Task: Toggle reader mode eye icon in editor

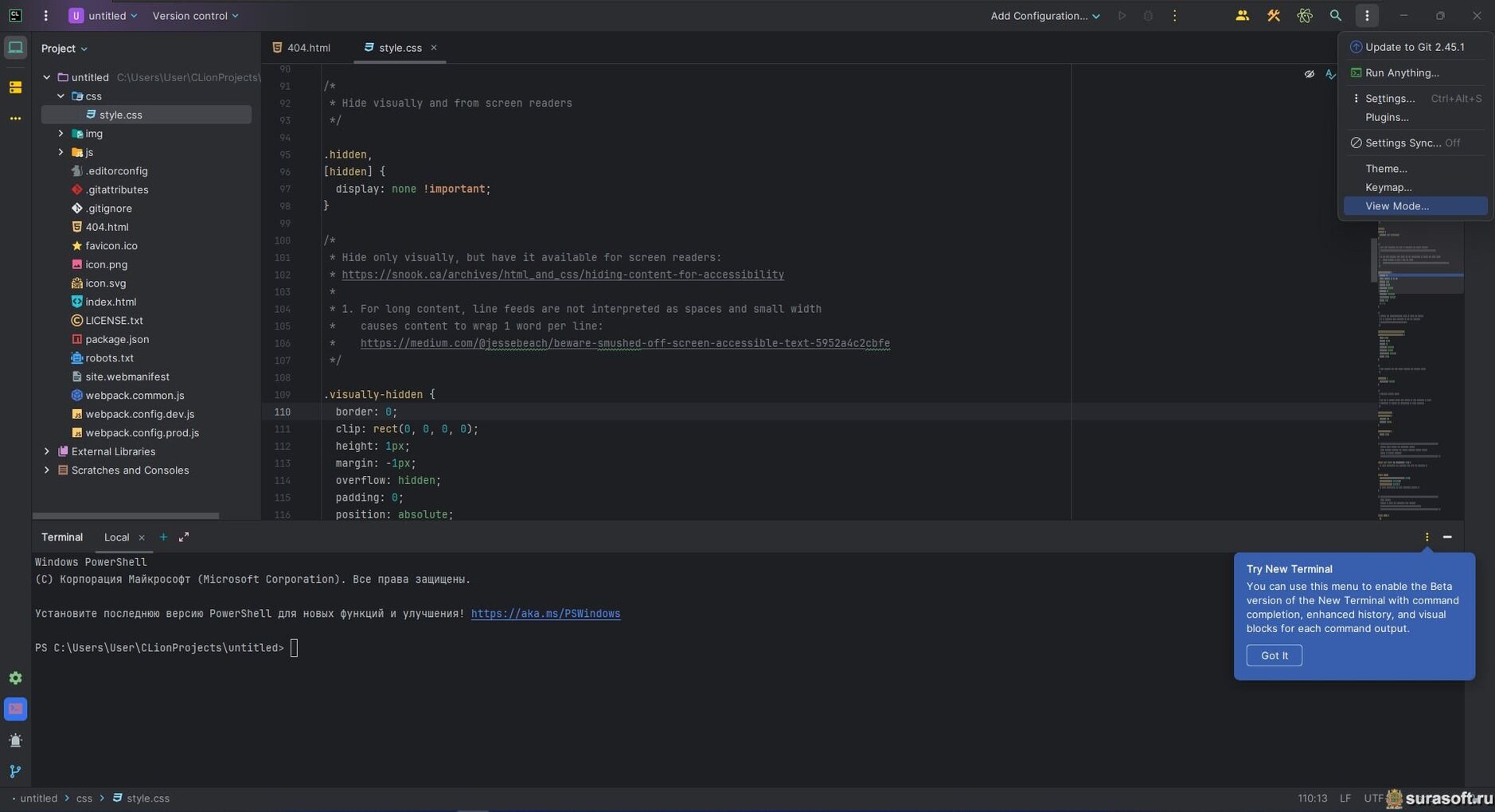Action: (x=1309, y=74)
